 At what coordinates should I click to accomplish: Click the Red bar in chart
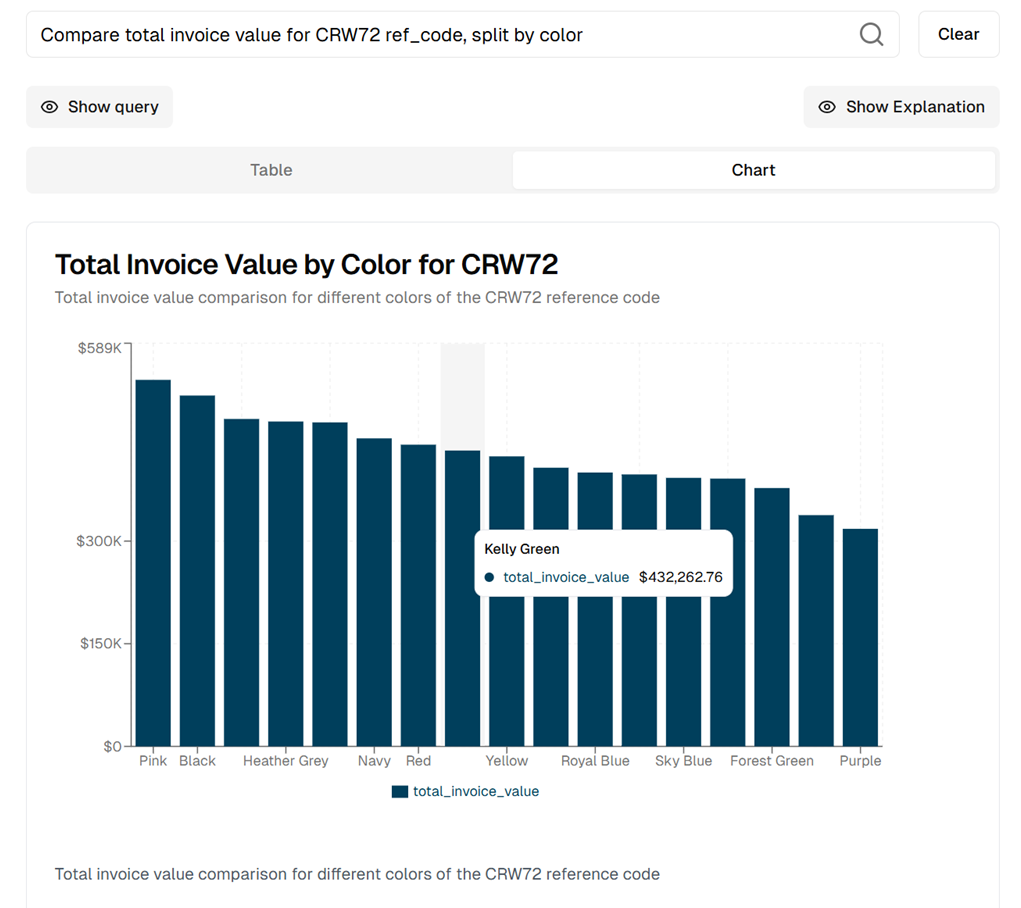(x=418, y=595)
